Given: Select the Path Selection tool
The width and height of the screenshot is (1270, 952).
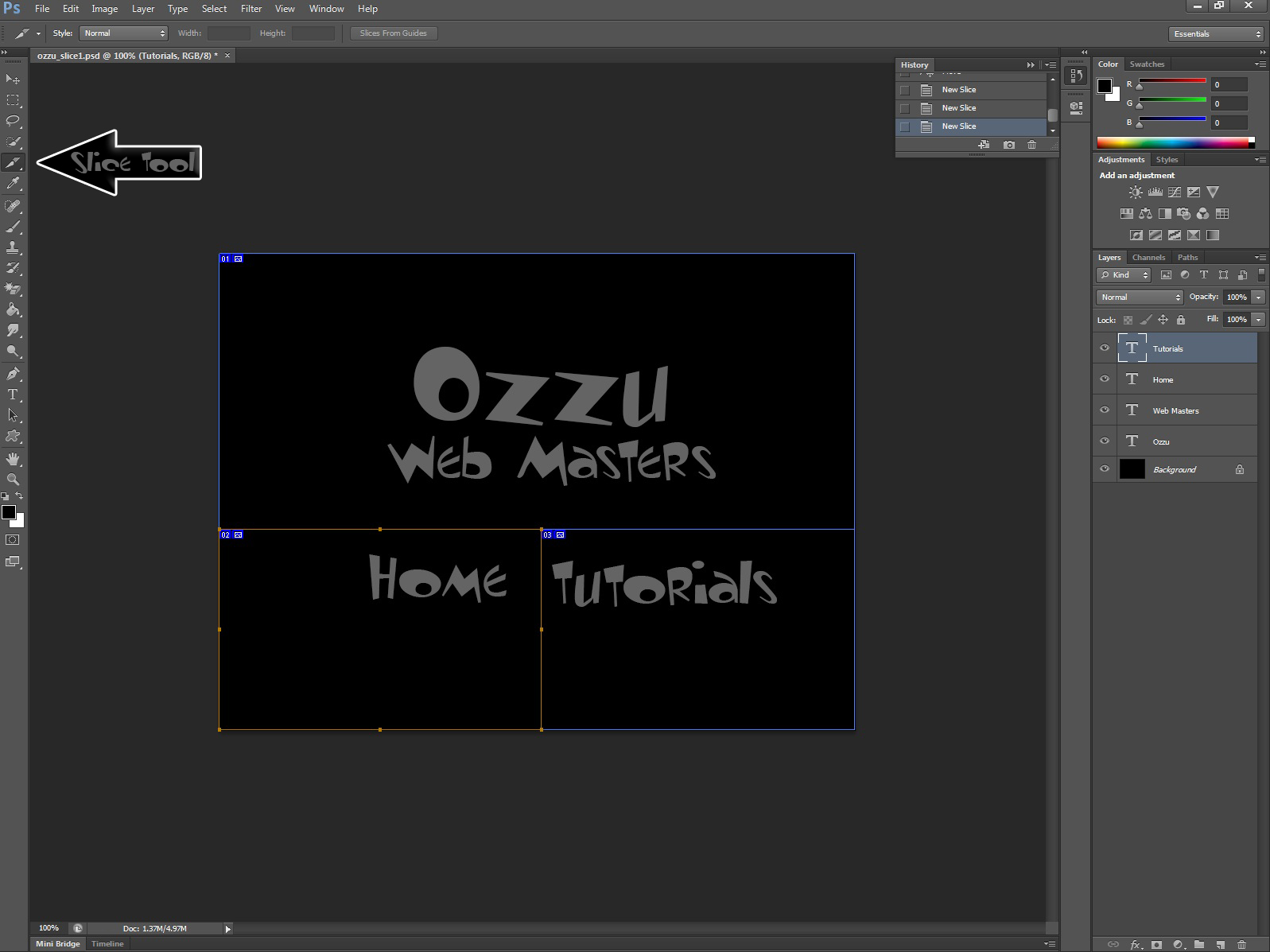Looking at the screenshot, I should click(13, 415).
